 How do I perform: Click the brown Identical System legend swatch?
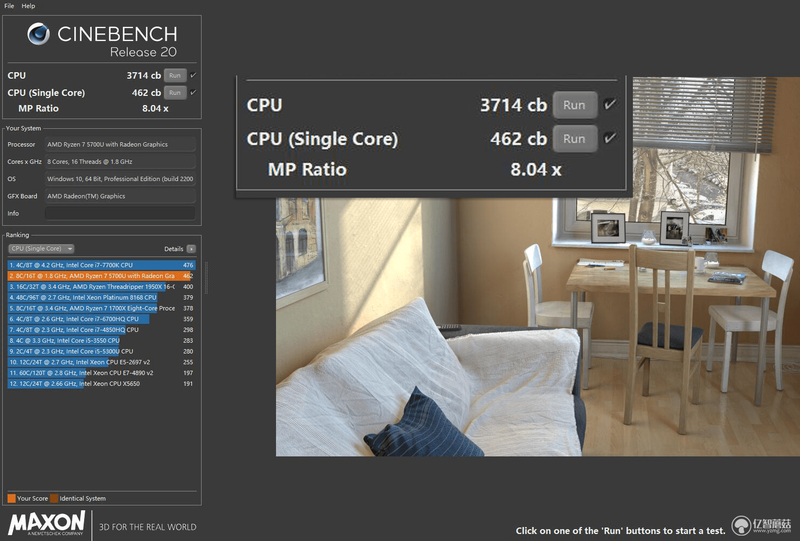pos(54,499)
